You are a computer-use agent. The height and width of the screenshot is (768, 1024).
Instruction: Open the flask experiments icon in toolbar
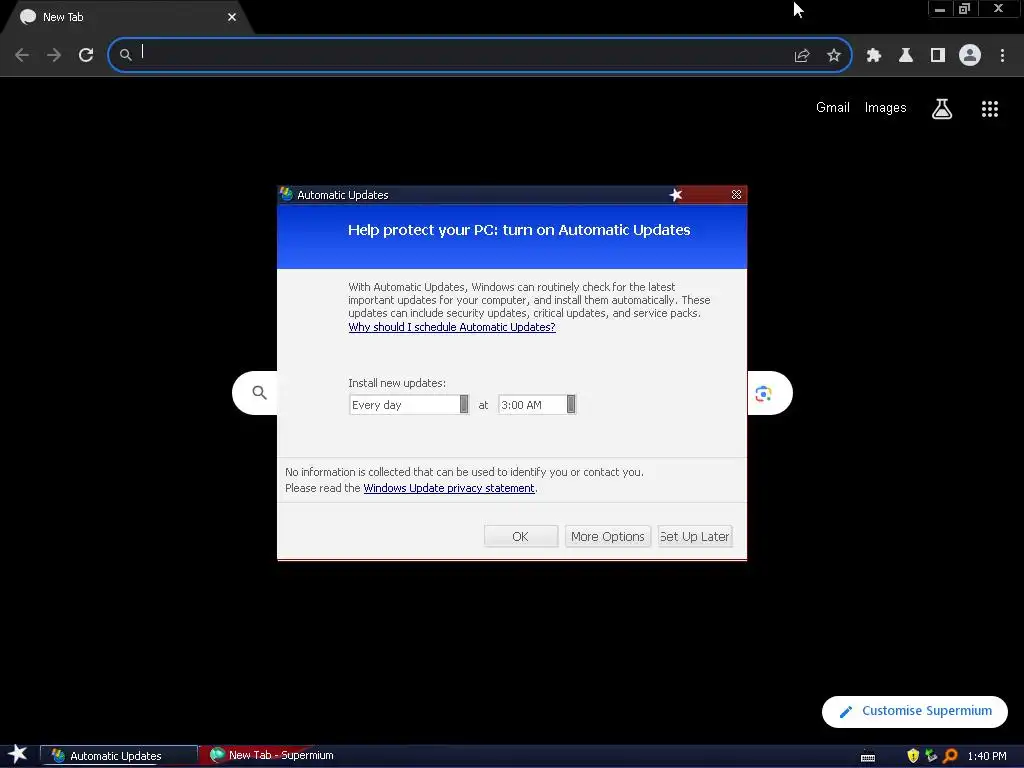905,56
